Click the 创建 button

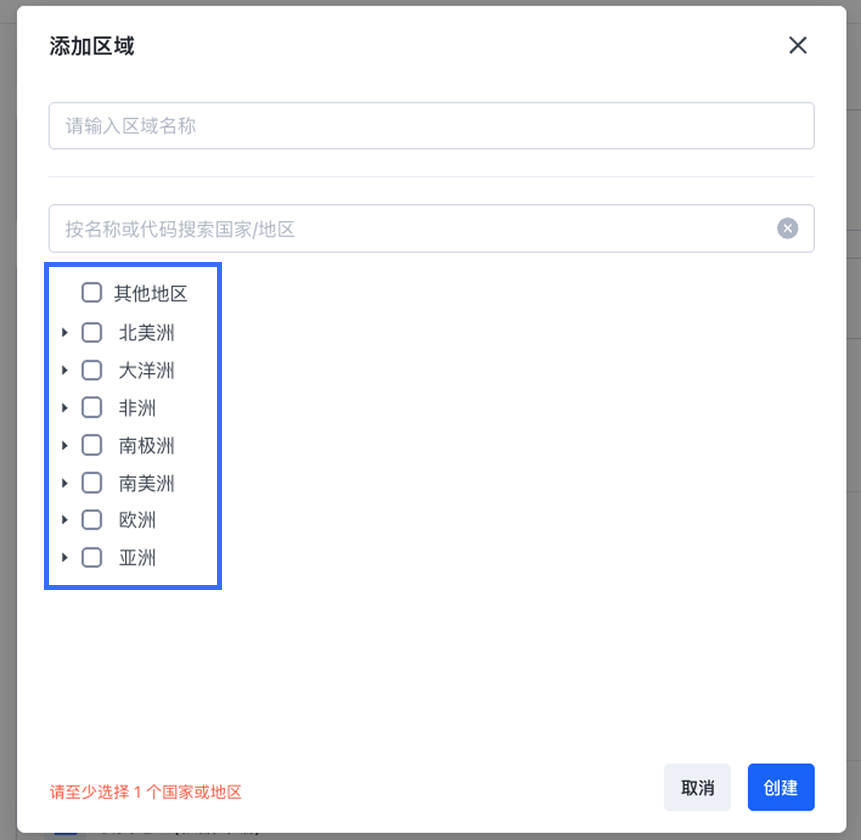click(x=780, y=787)
